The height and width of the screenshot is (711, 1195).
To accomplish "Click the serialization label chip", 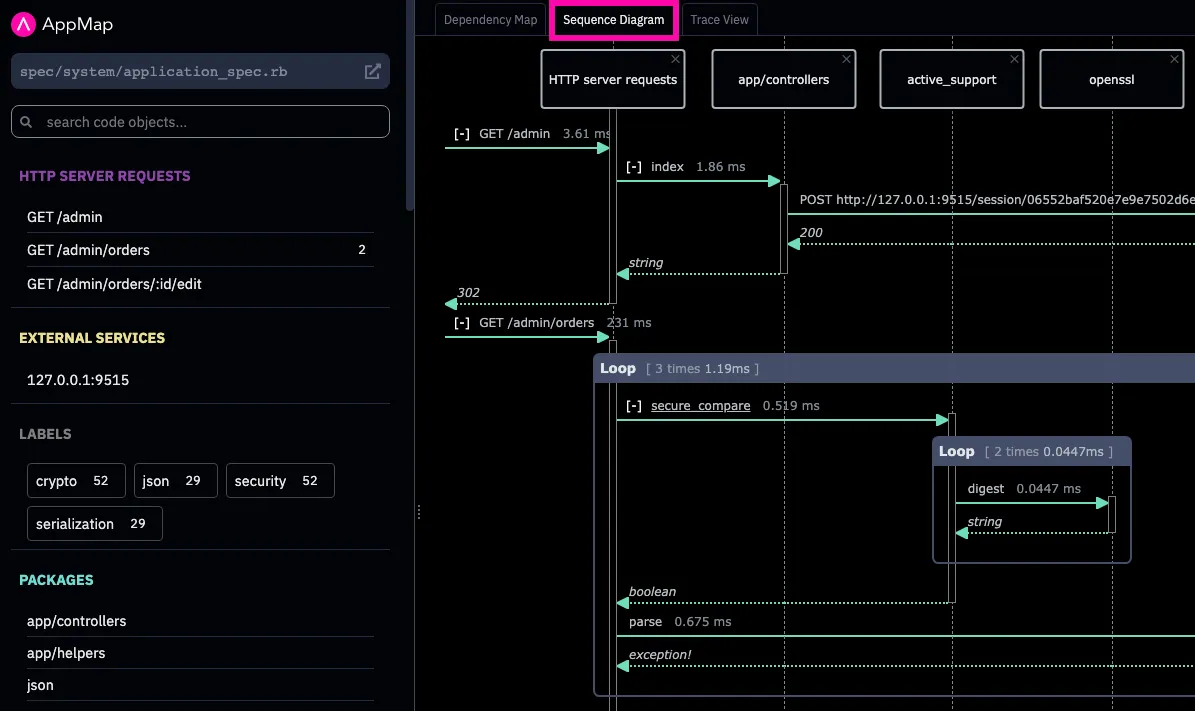I will point(95,524).
